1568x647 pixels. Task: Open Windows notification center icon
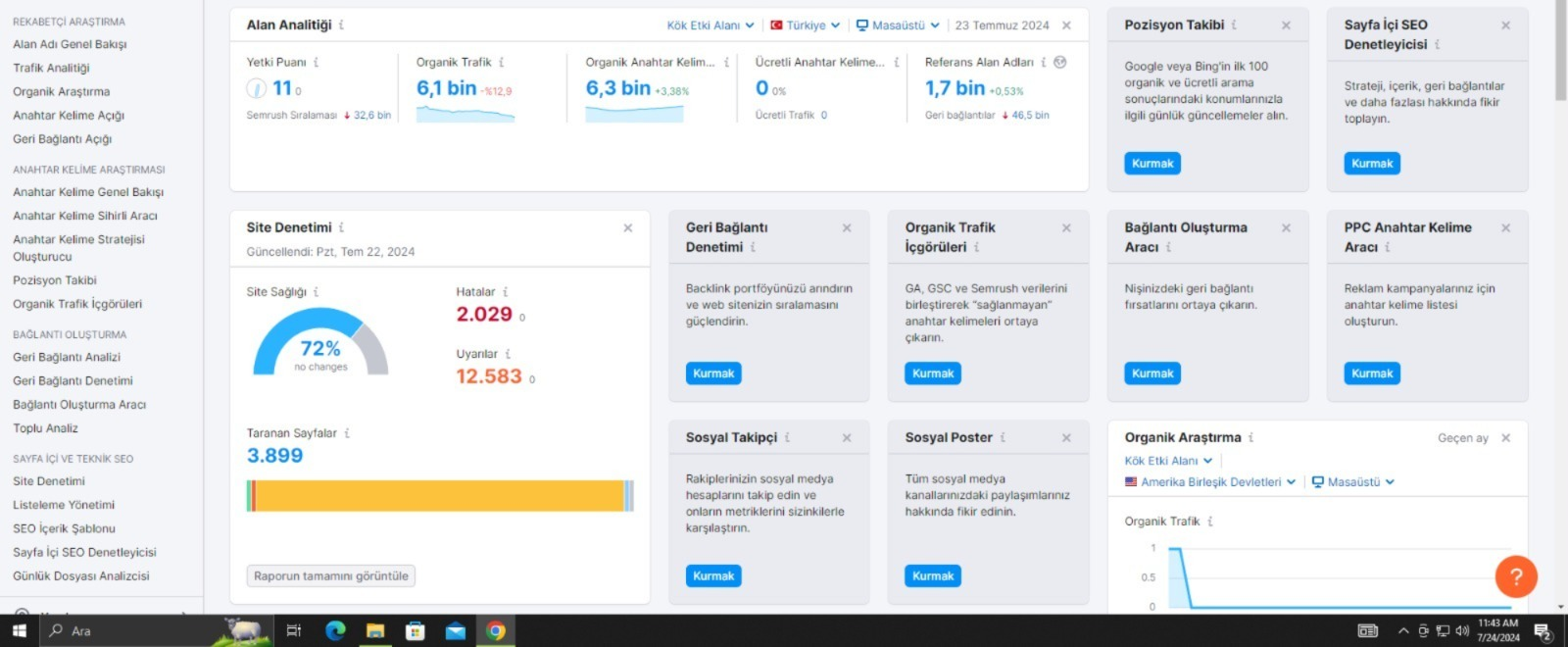1543,631
